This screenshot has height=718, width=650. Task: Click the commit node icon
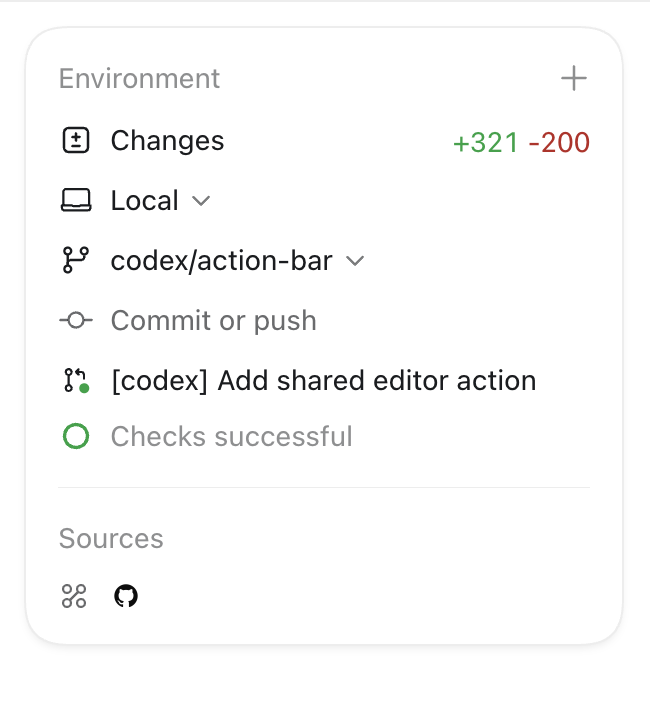tap(76, 320)
